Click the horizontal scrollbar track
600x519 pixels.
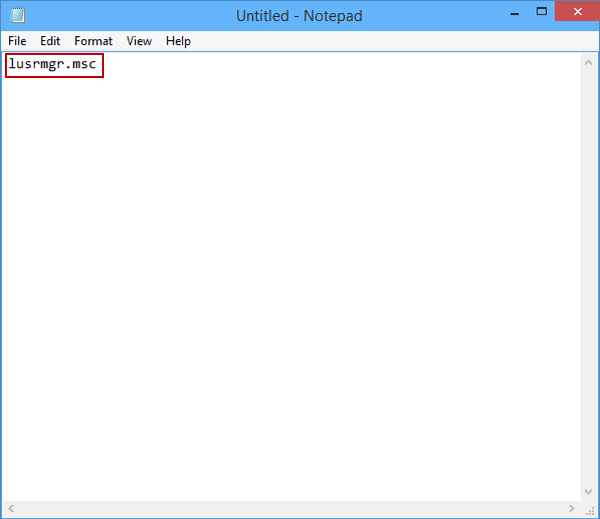point(292,508)
